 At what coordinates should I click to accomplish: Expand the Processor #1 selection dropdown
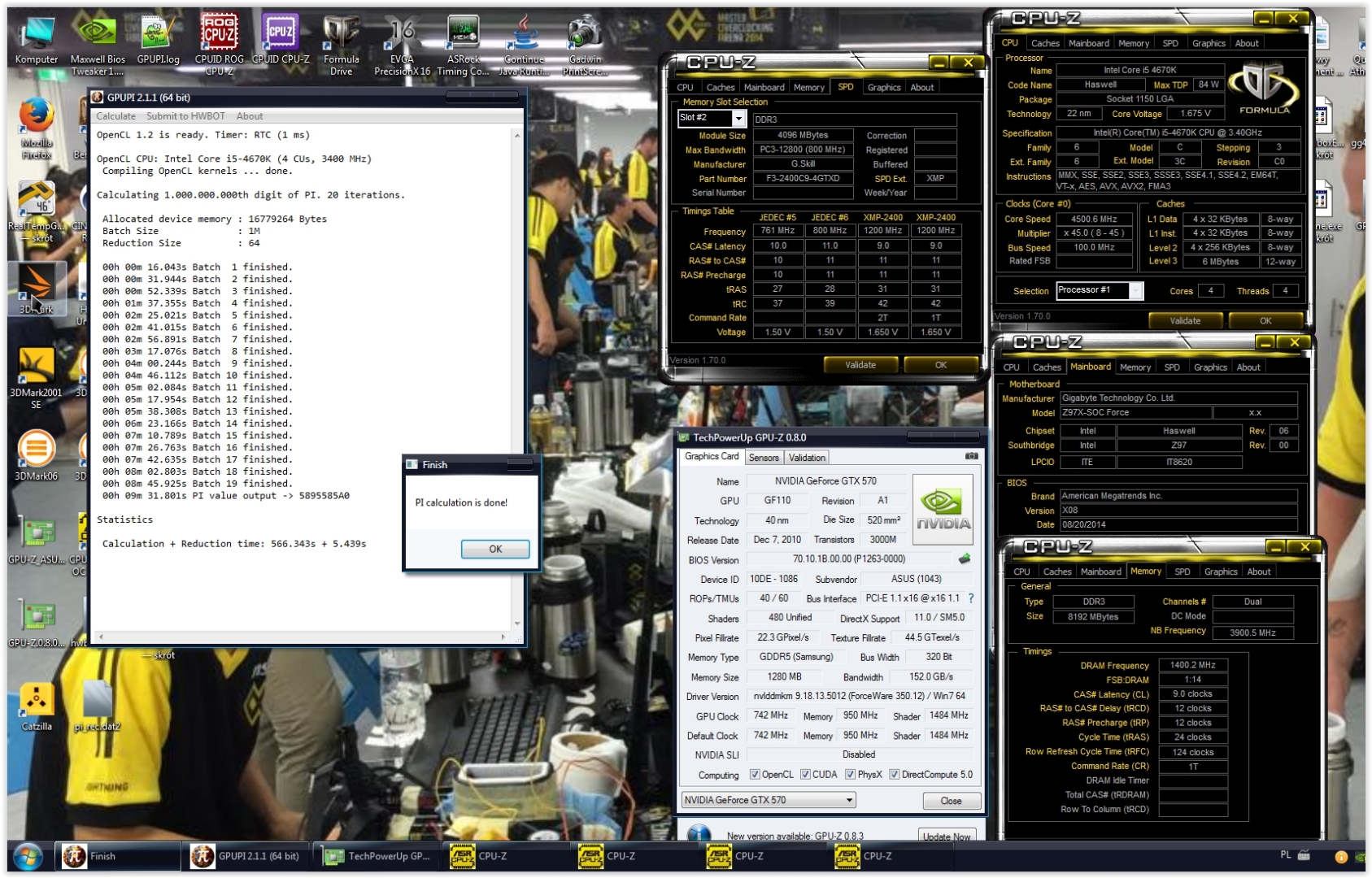tap(1135, 290)
